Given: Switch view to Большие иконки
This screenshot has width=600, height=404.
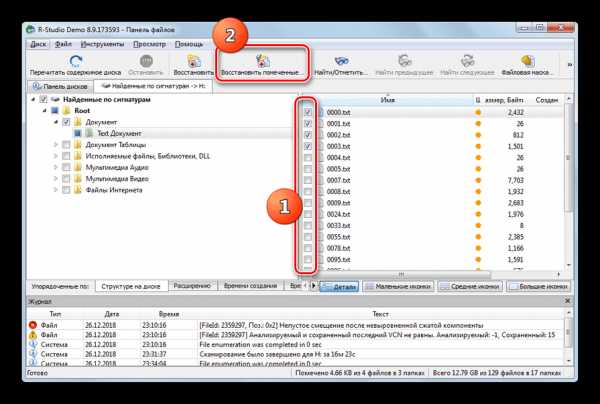Looking at the screenshot, I should coord(539,286).
